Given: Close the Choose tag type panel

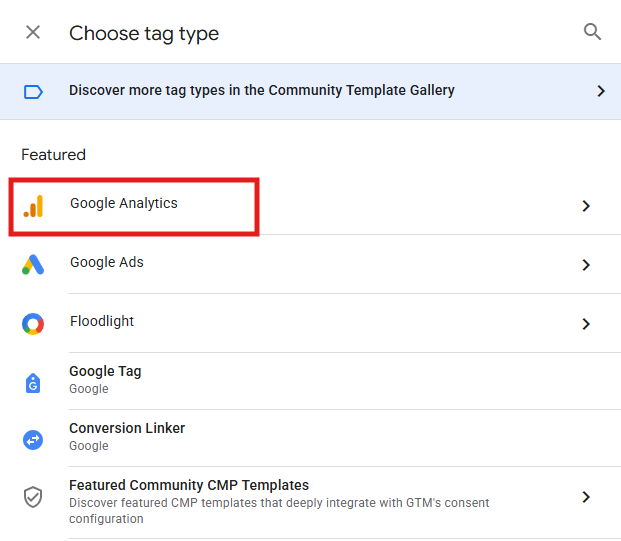Looking at the screenshot, I should click(x=33, y=32).
